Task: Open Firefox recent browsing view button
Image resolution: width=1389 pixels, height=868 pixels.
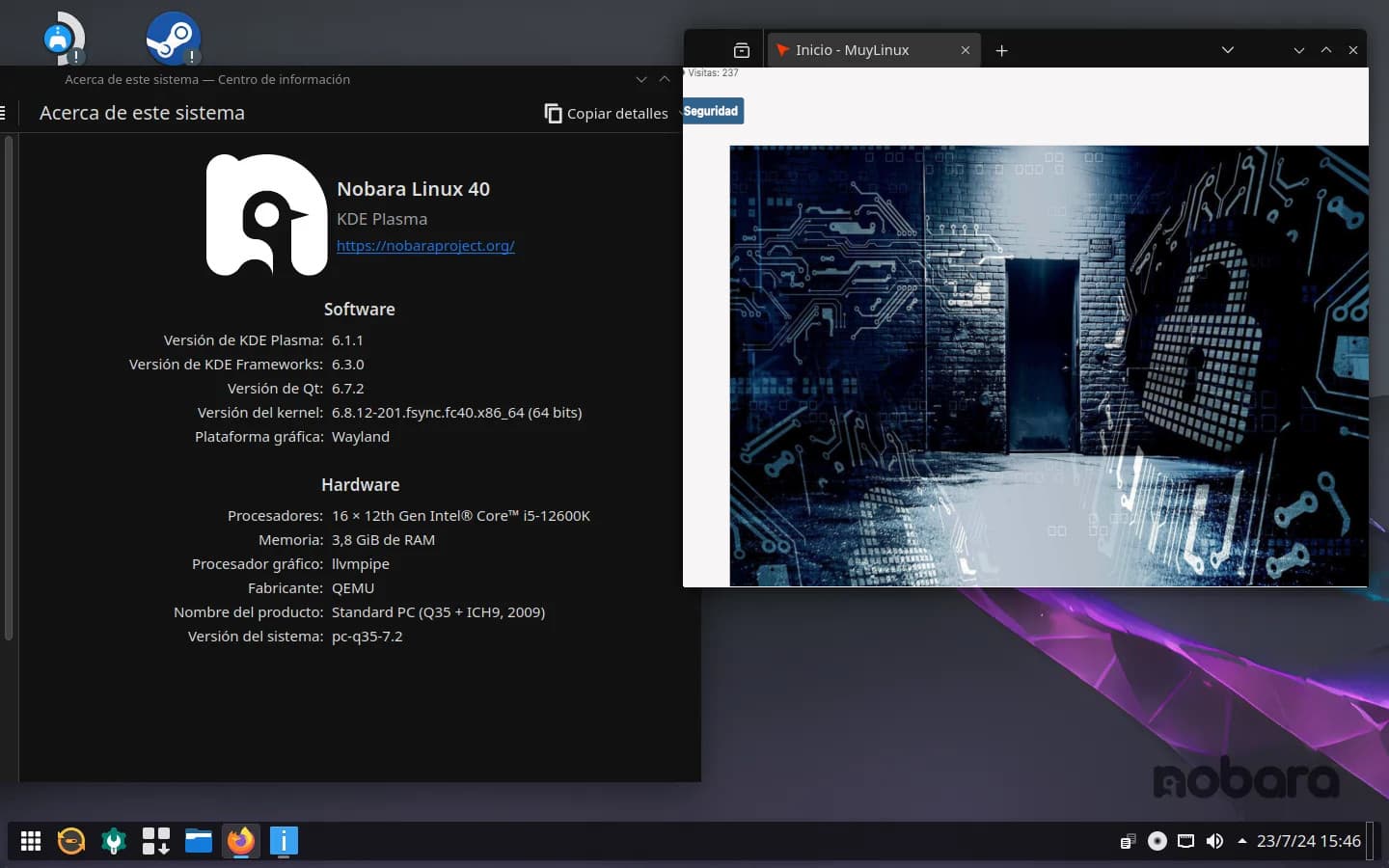Action: (741, 50)
